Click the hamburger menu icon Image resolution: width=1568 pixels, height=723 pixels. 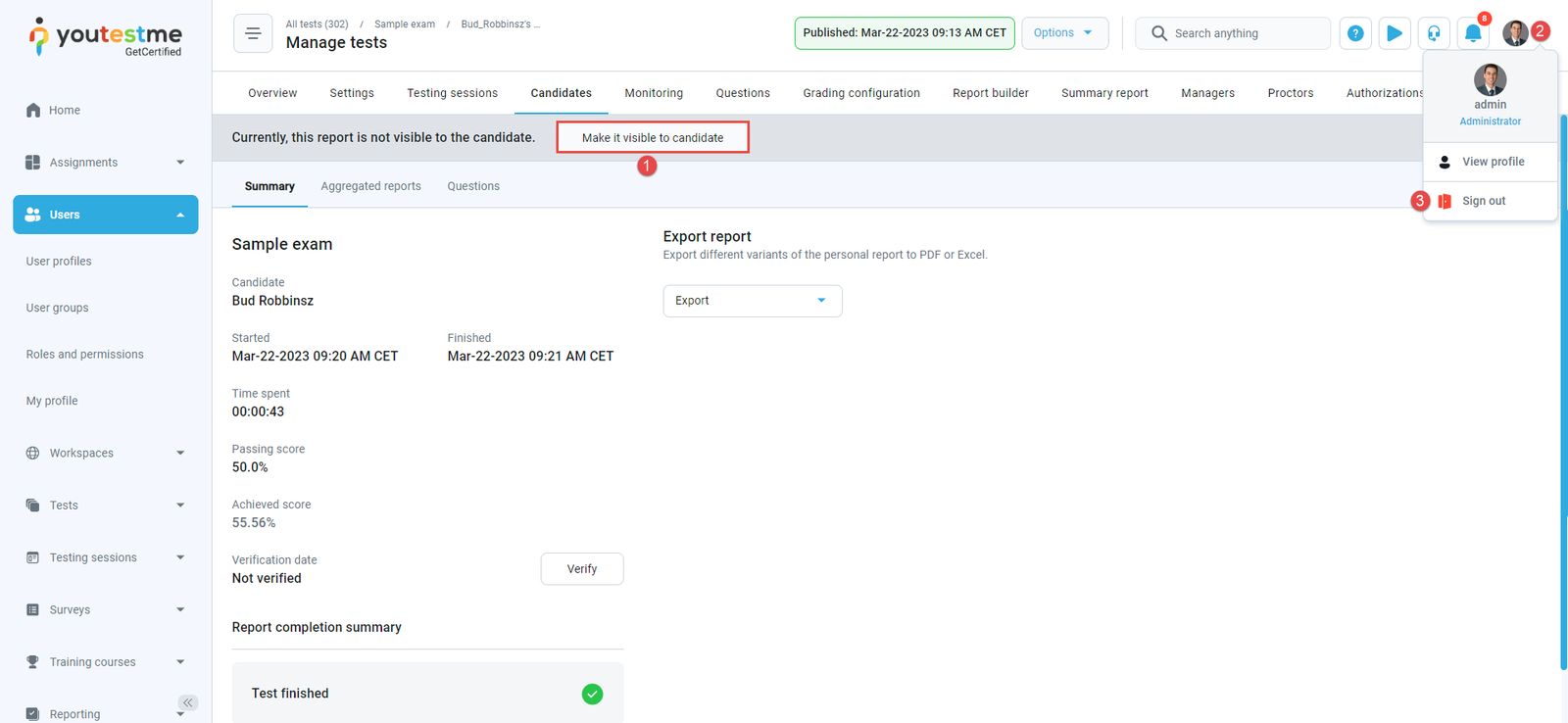click(253, 33)
